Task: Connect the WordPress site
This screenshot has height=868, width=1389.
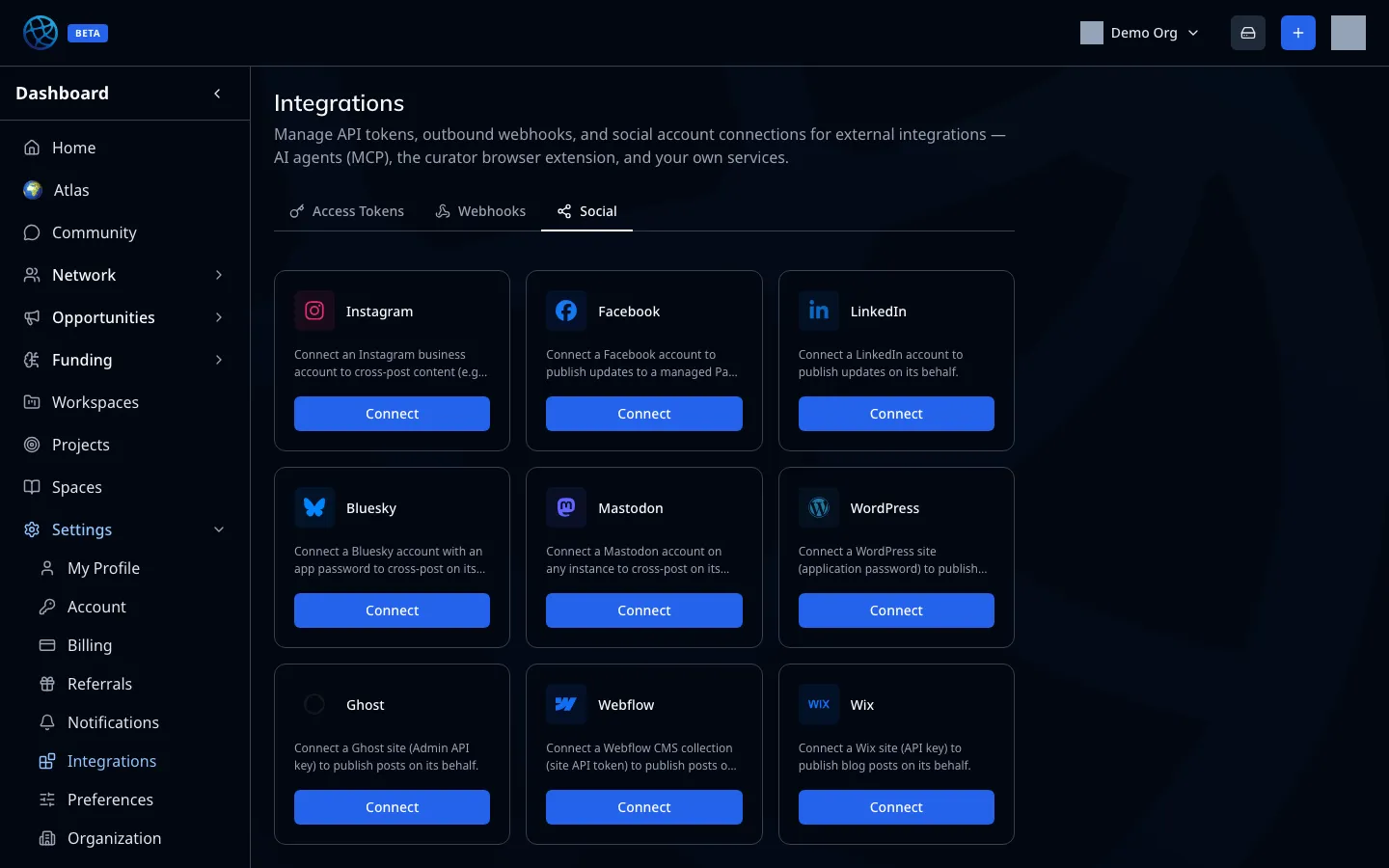Action: click(x=896, y=610)
